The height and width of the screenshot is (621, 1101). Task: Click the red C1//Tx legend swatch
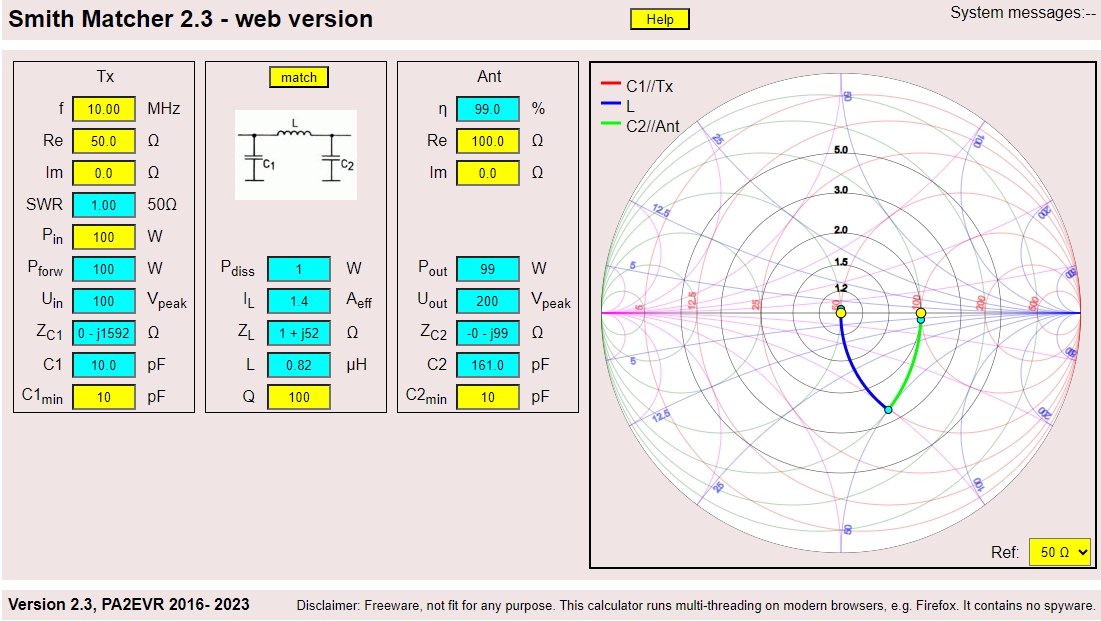point(609,87)
